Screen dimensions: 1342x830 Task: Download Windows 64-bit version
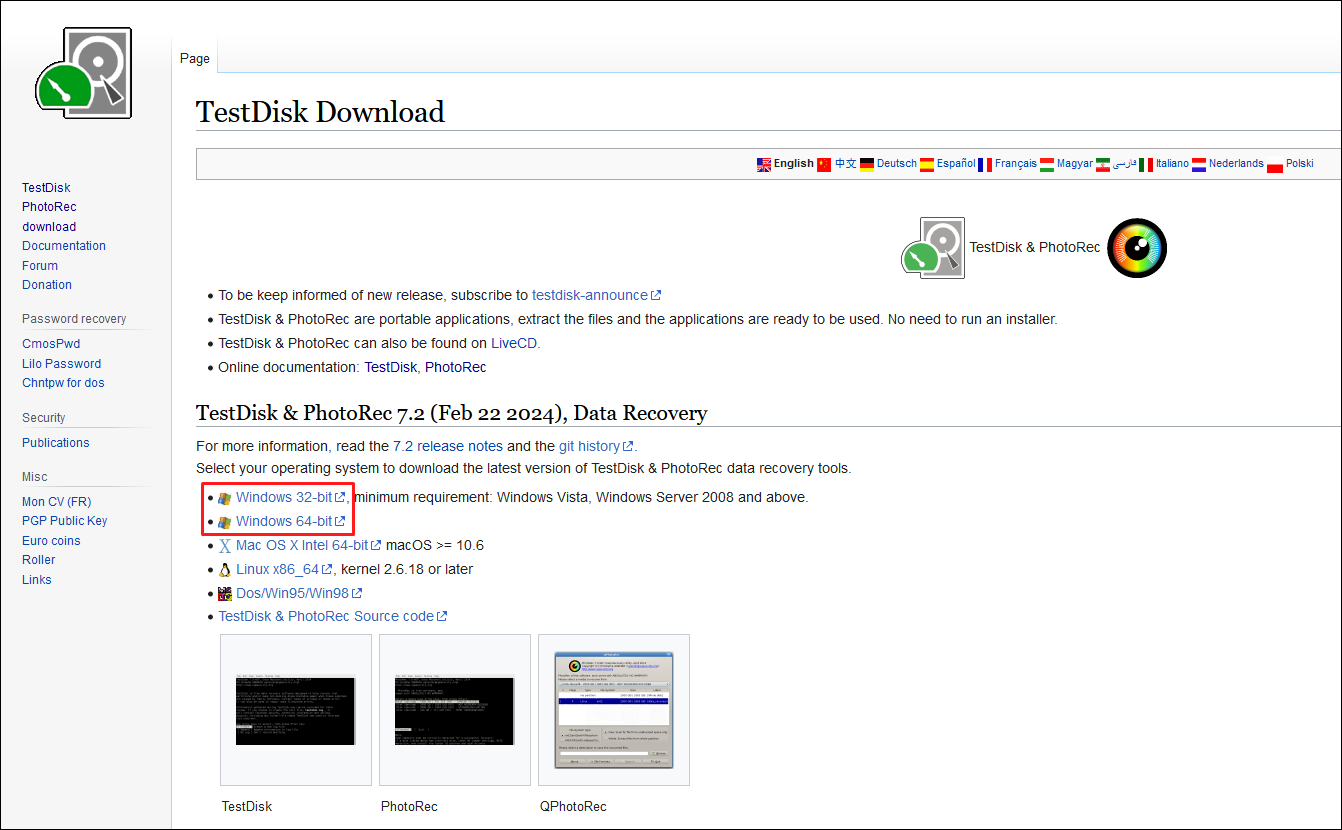(x=291, y=522)
